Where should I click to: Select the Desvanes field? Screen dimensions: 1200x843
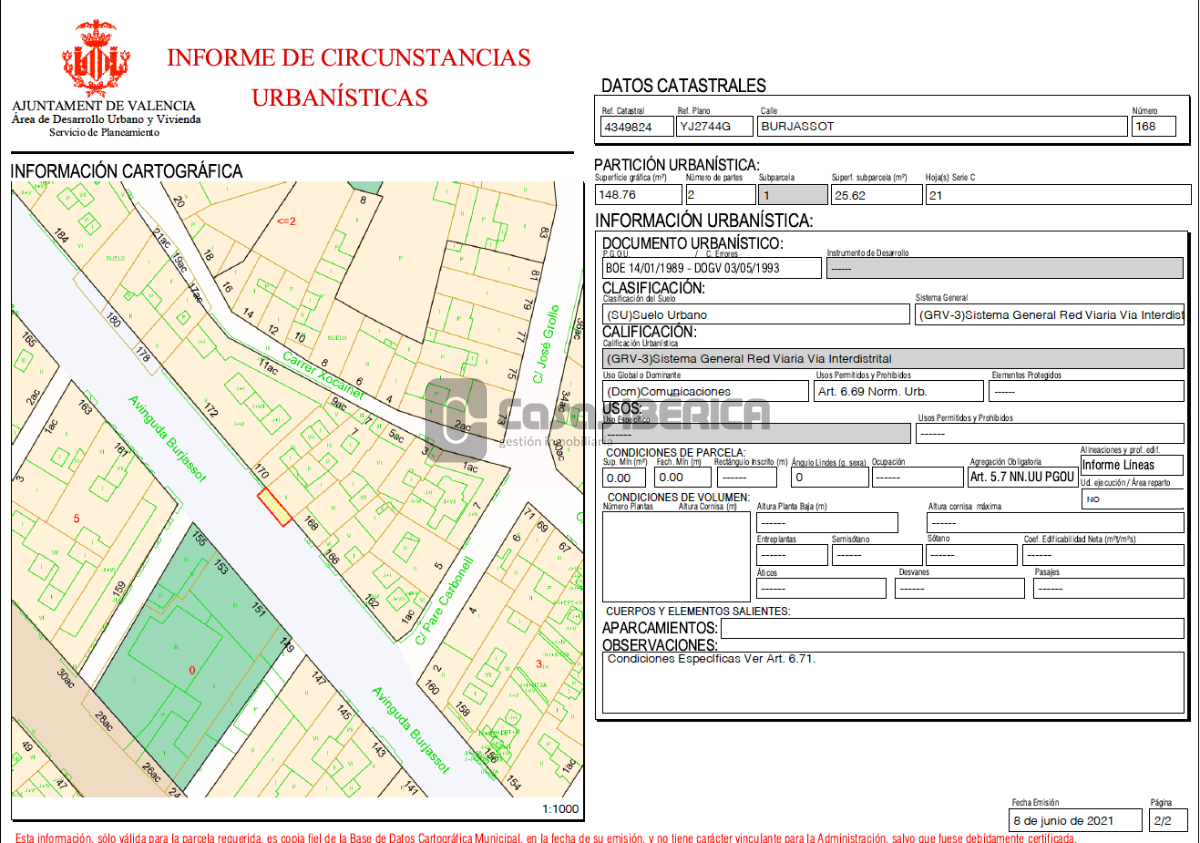[x=959, y=588]
